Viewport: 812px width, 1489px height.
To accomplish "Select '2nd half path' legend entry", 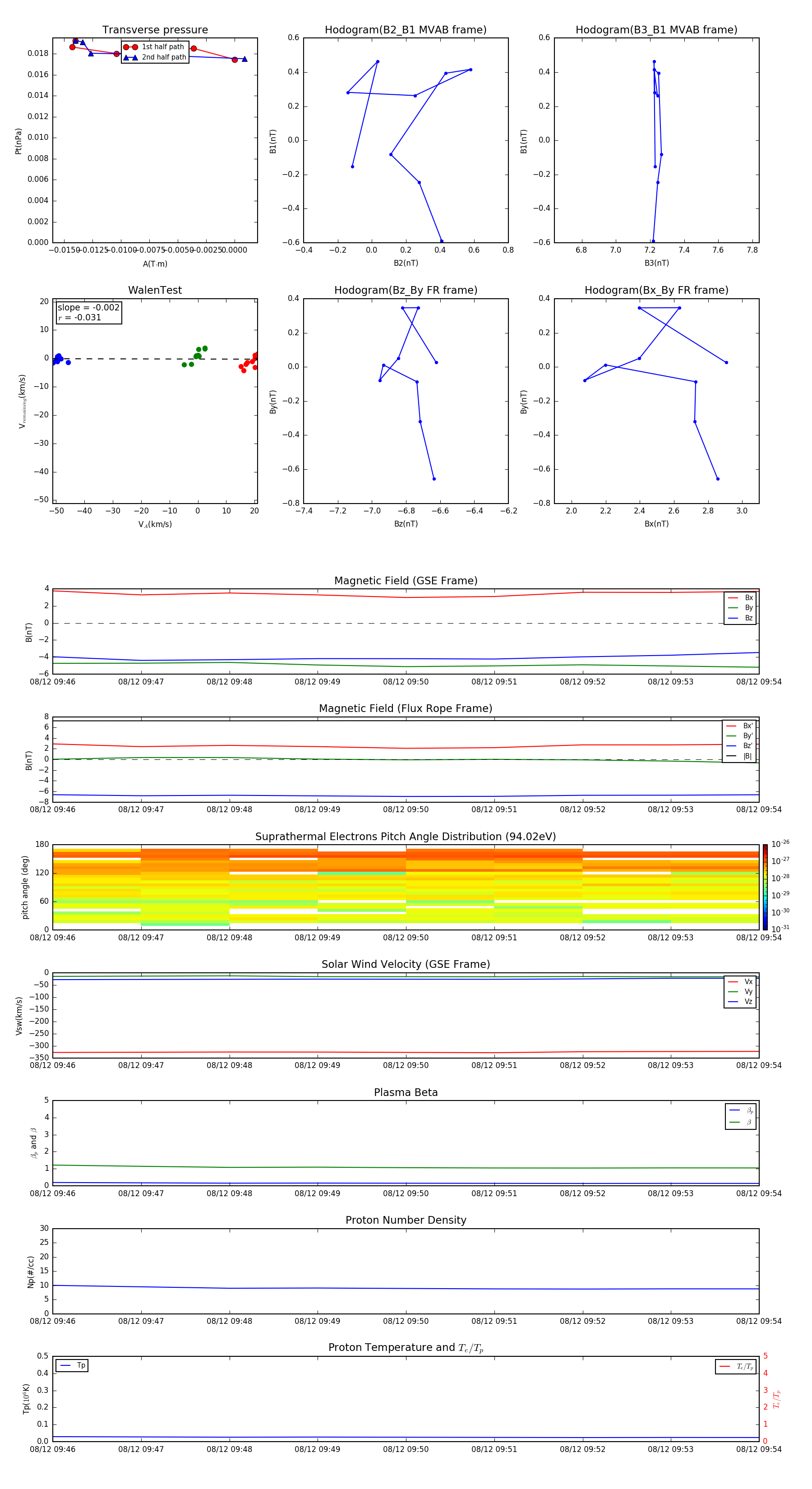I will click(x=155, y=57).
